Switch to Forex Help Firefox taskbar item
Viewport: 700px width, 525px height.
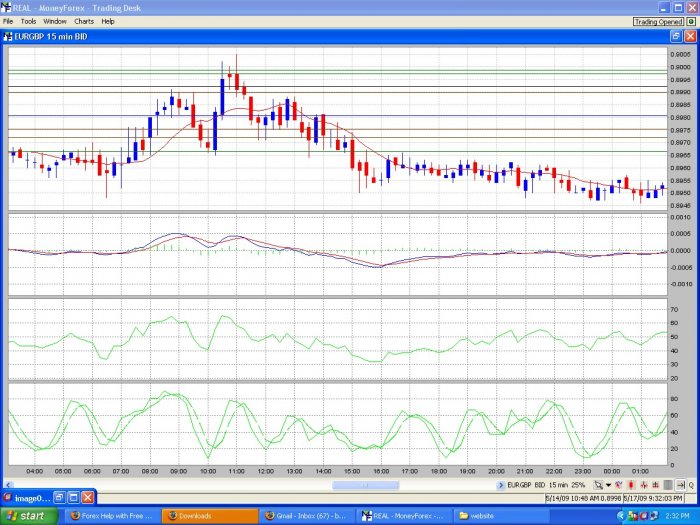[111, 516]
